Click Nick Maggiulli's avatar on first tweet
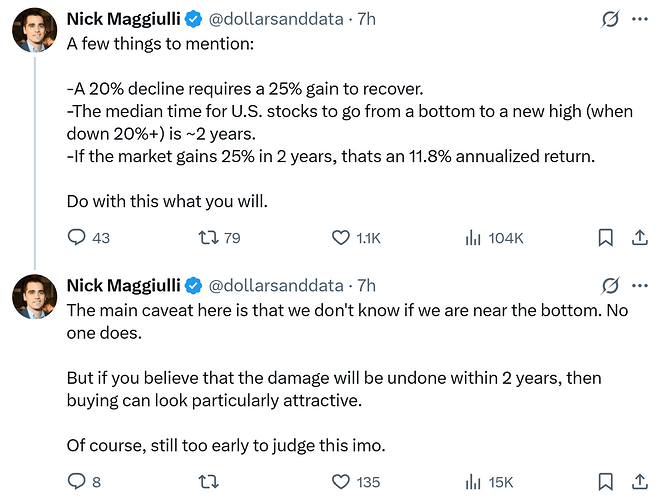 pyautogui.click(x=34, y=30)
